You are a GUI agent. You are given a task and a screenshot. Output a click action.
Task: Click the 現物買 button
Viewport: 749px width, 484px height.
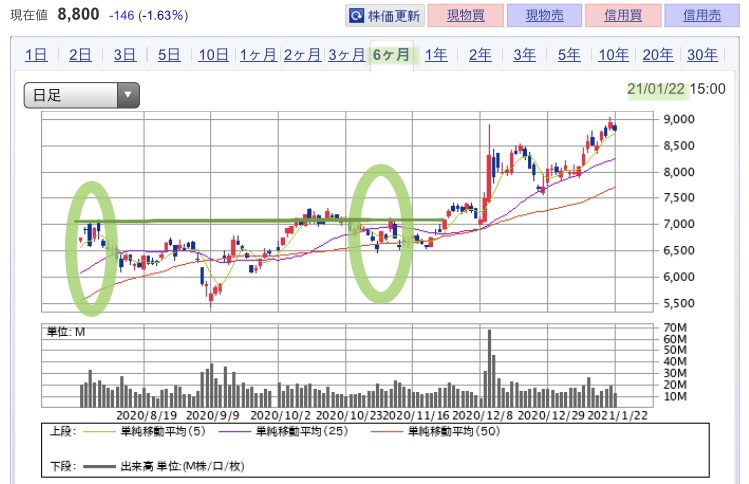[466, 15]
